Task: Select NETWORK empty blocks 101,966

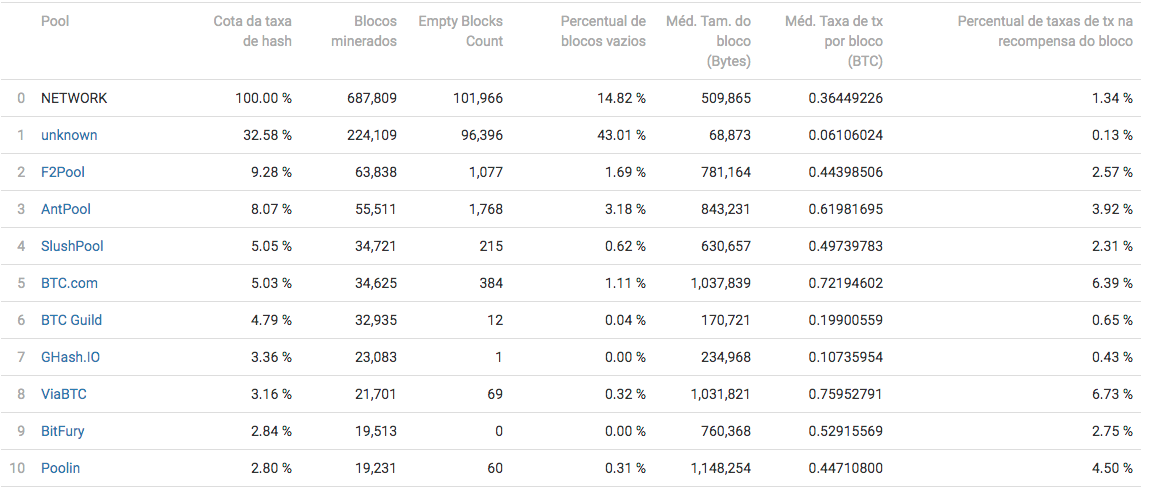Action: [x=478, y=98]
